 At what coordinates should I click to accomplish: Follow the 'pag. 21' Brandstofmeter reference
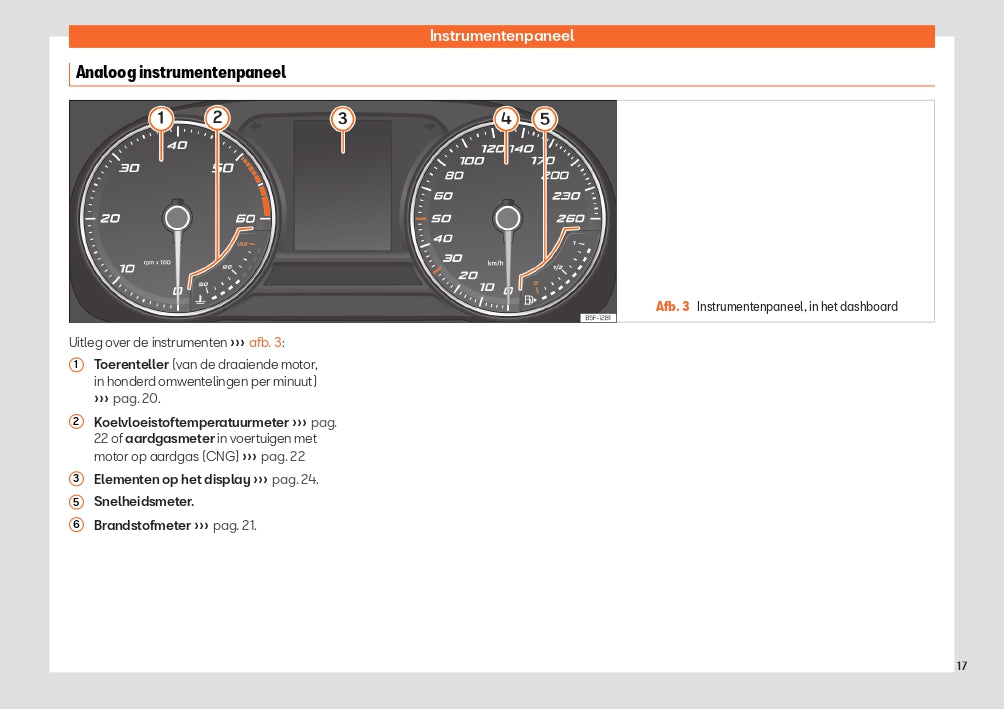pos(234,525)
